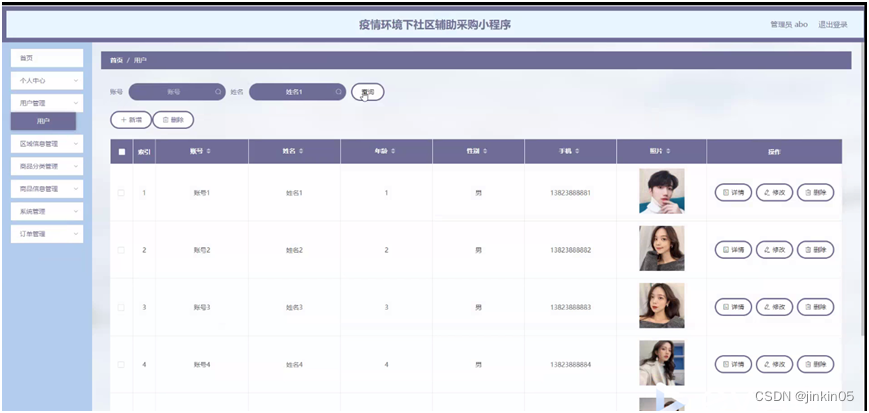The width and height of the screenshot is (869, 413).
Task: Click the 姓名2 cell in the table
Action: (294, 250)
